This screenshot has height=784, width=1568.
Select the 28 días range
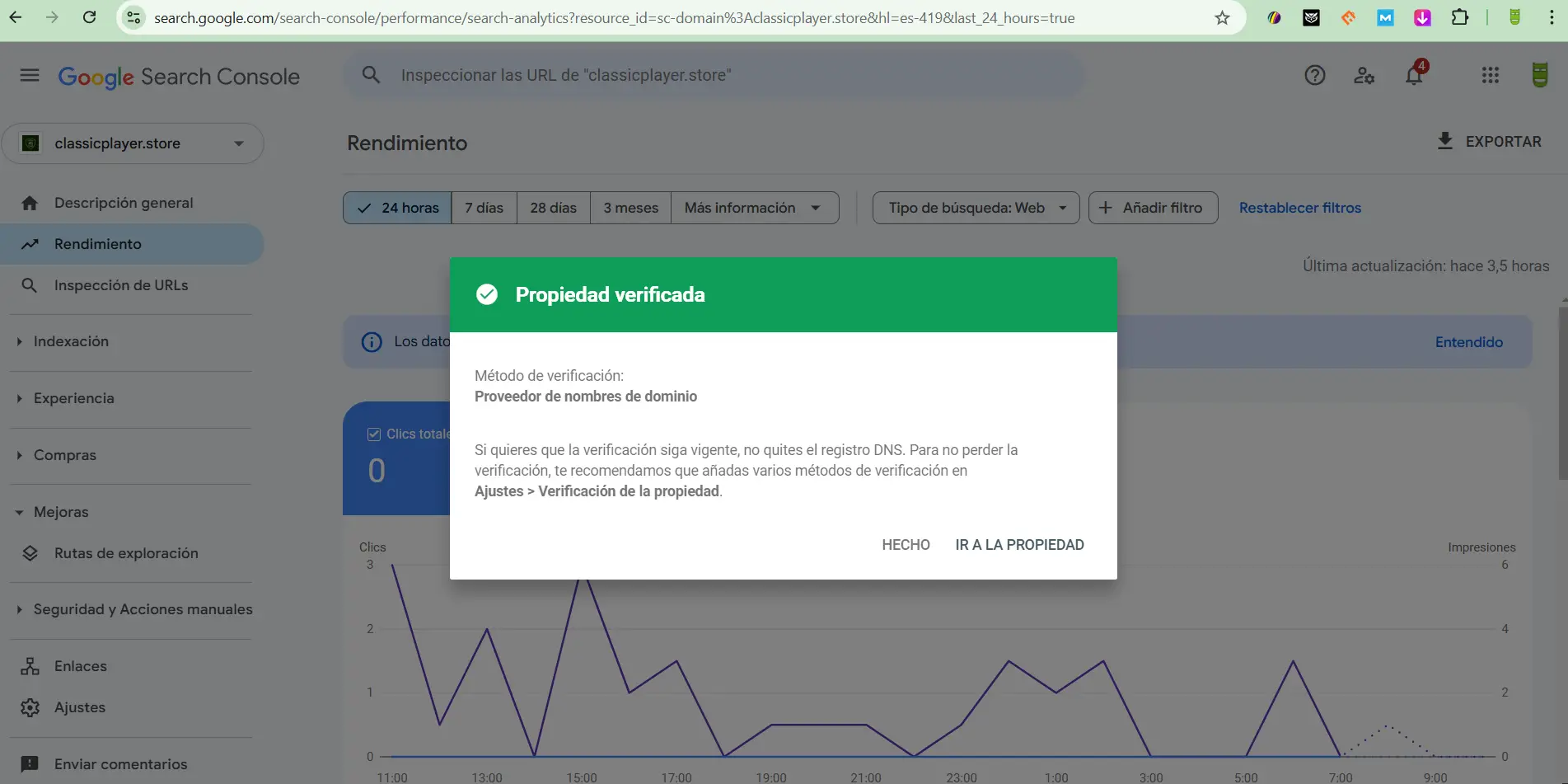(x=554, y=208)
